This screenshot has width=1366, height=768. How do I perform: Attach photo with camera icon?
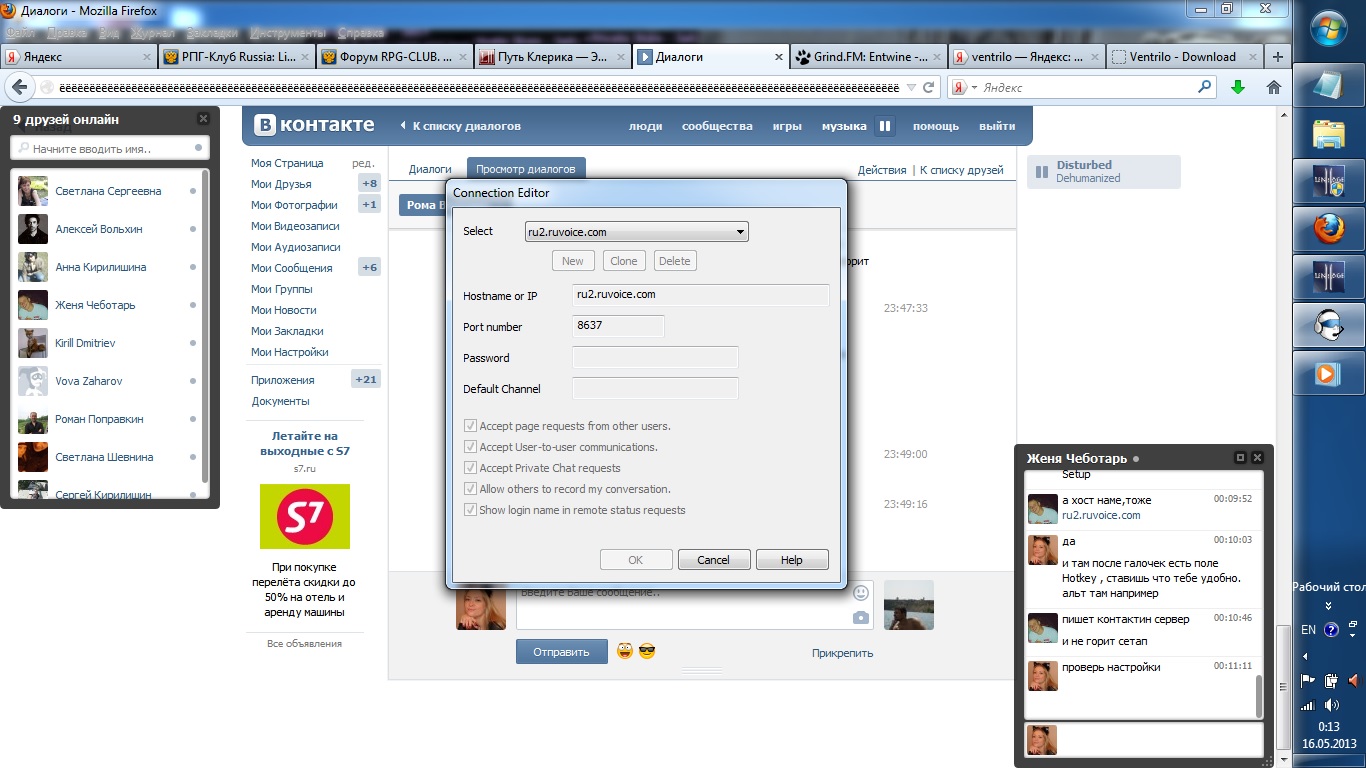[x=860, y=618]
